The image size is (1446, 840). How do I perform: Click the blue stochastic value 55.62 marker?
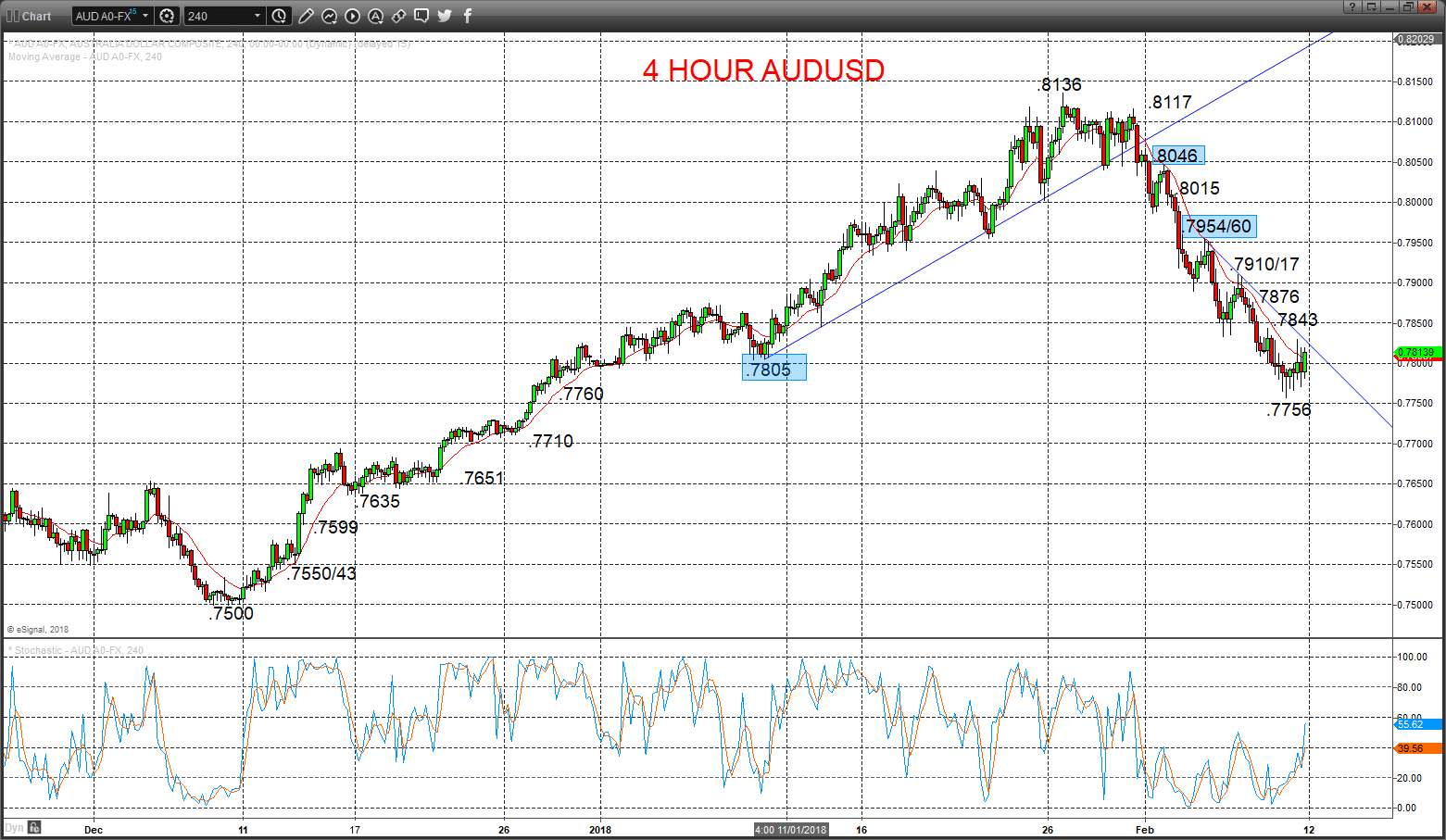coord(1417,724)
